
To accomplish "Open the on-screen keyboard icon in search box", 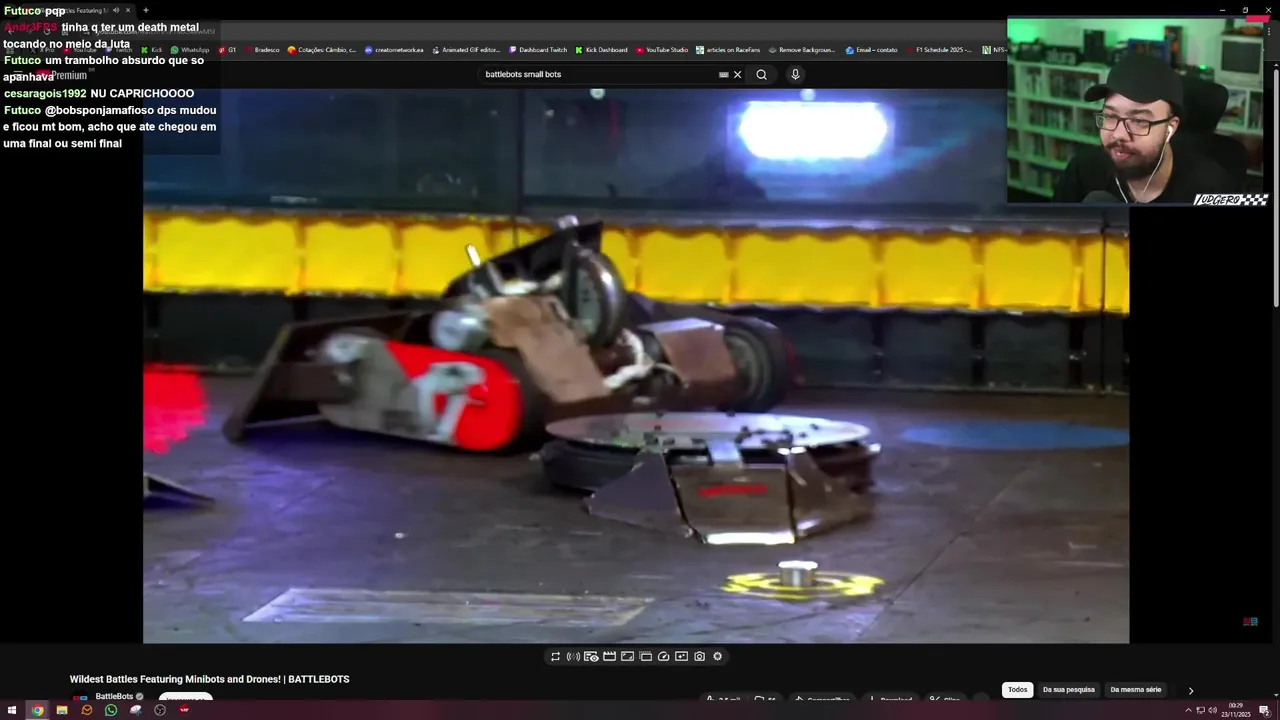I will pos(723,74).
